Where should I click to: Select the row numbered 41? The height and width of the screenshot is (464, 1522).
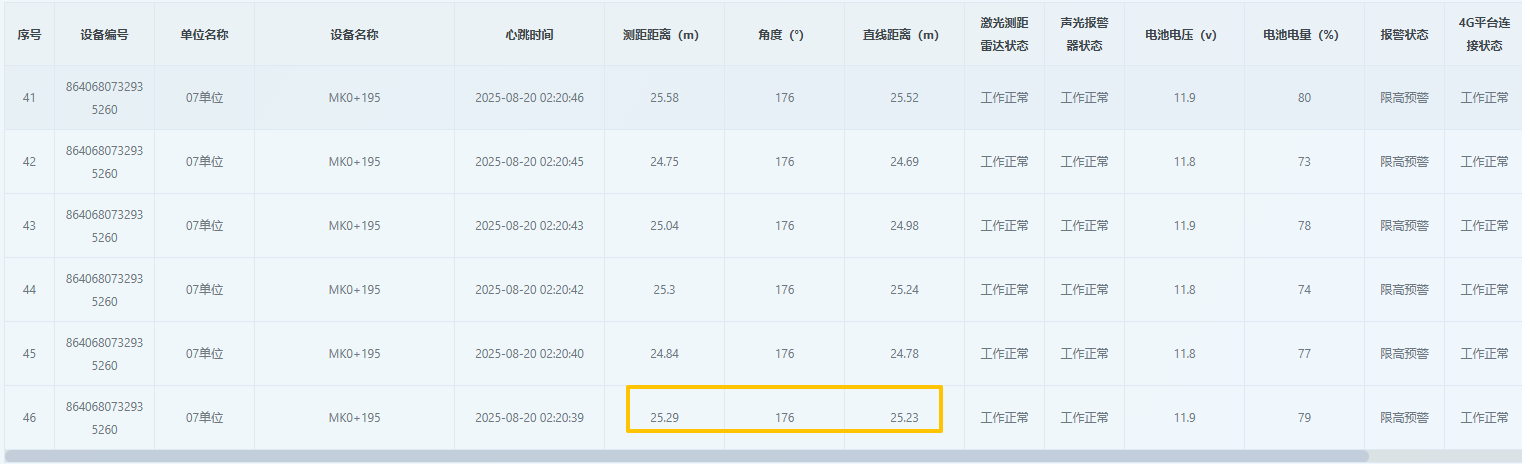[x=29, y=98]
